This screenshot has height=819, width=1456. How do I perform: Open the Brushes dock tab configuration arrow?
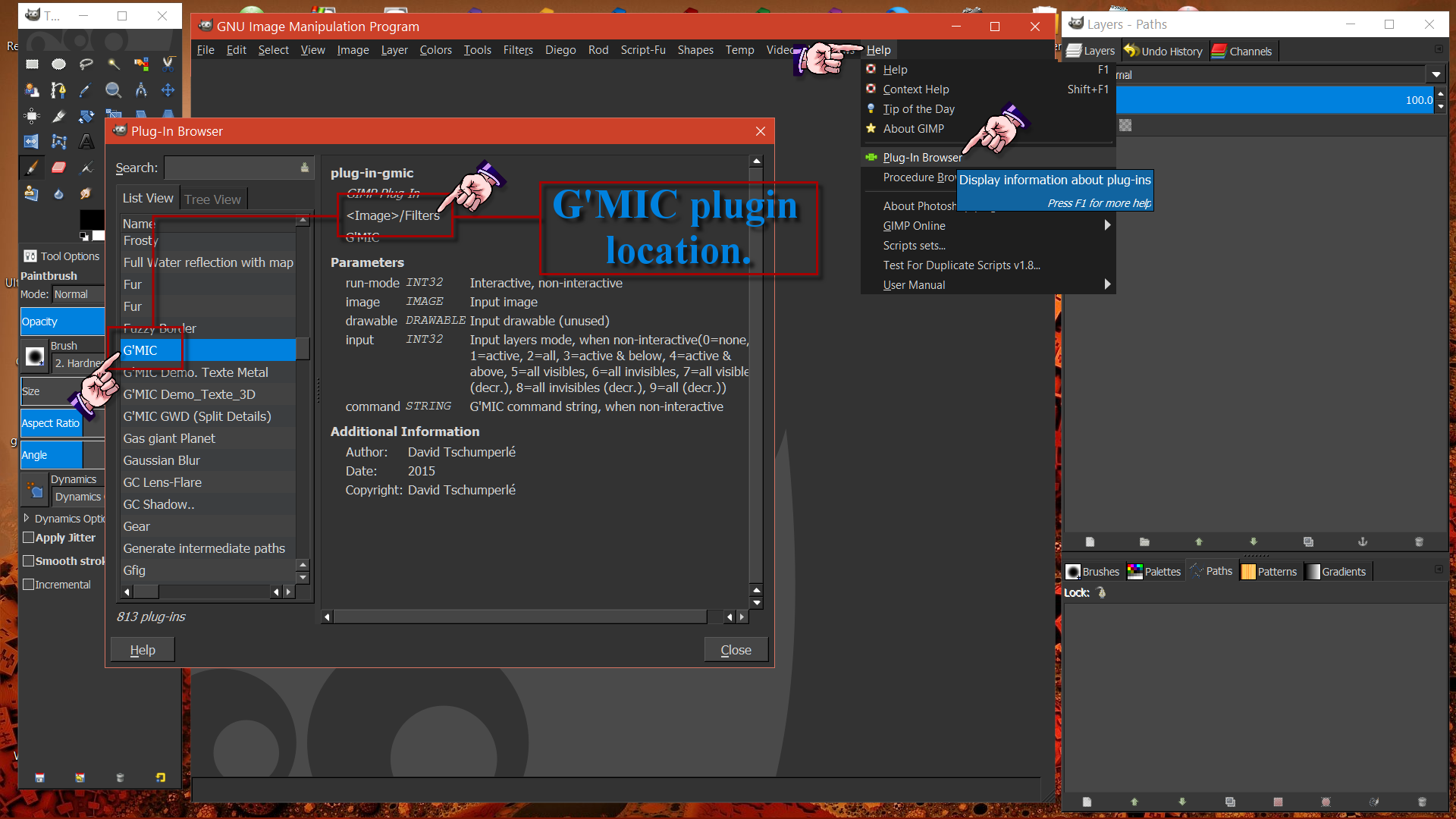coord(1439,570)
